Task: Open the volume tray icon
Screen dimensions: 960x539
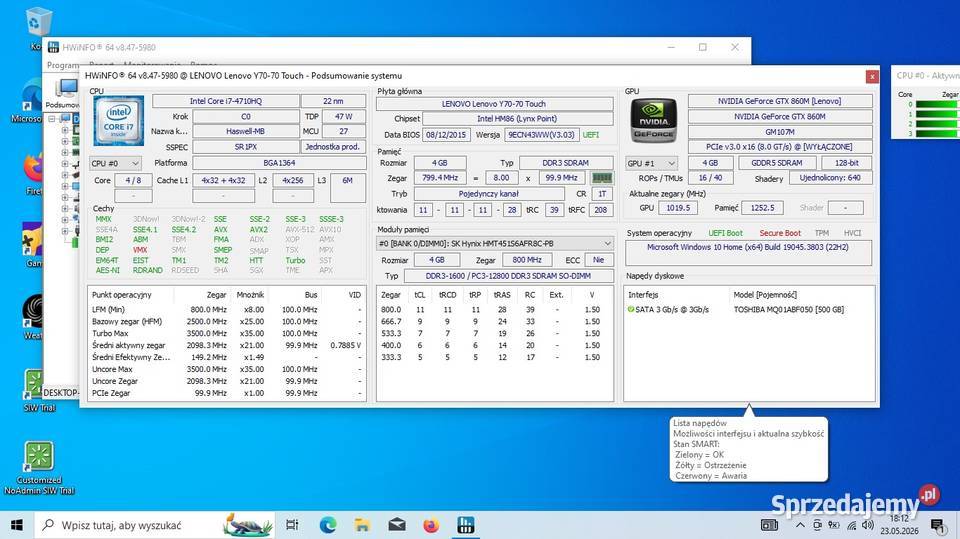Action: pyautogui.click(x=868, y=525)
